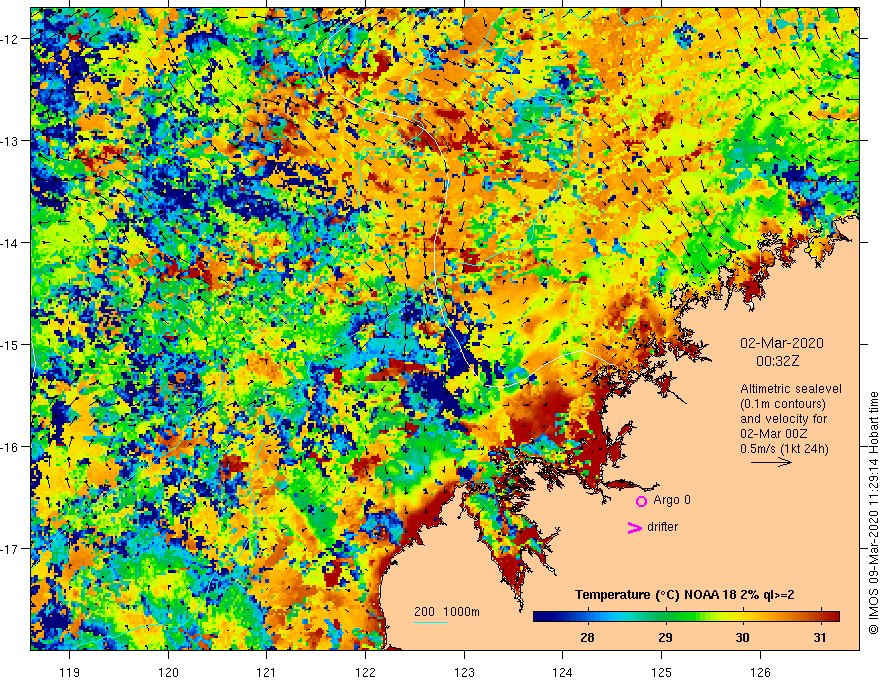
Task: Click the longitude 126 axis label
Action: click(760, 672)
